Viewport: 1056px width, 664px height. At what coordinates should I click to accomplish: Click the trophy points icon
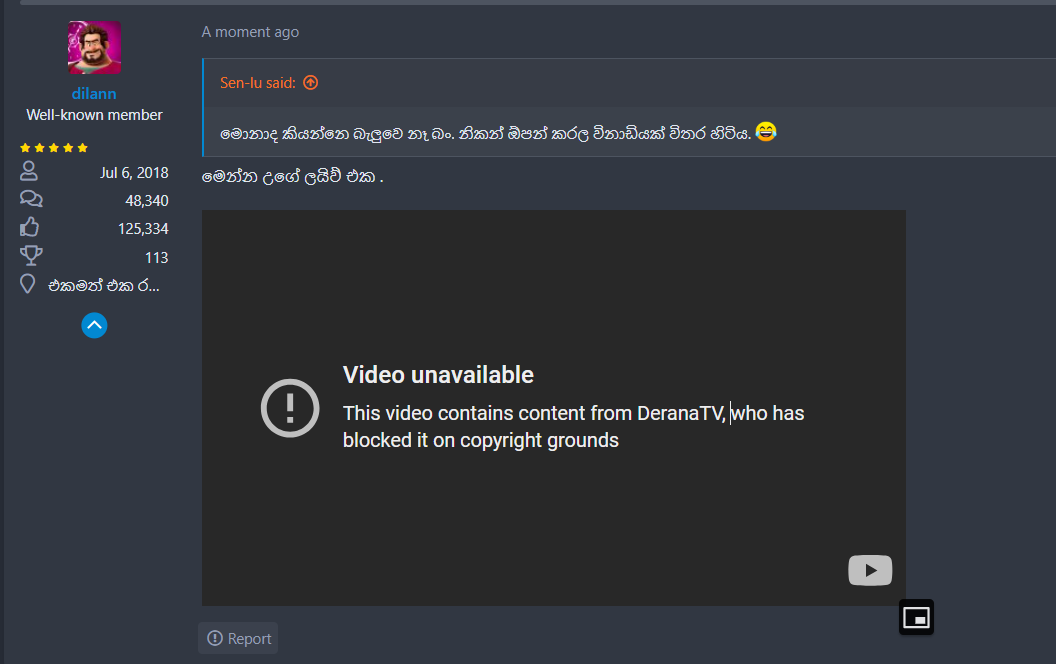31,256
